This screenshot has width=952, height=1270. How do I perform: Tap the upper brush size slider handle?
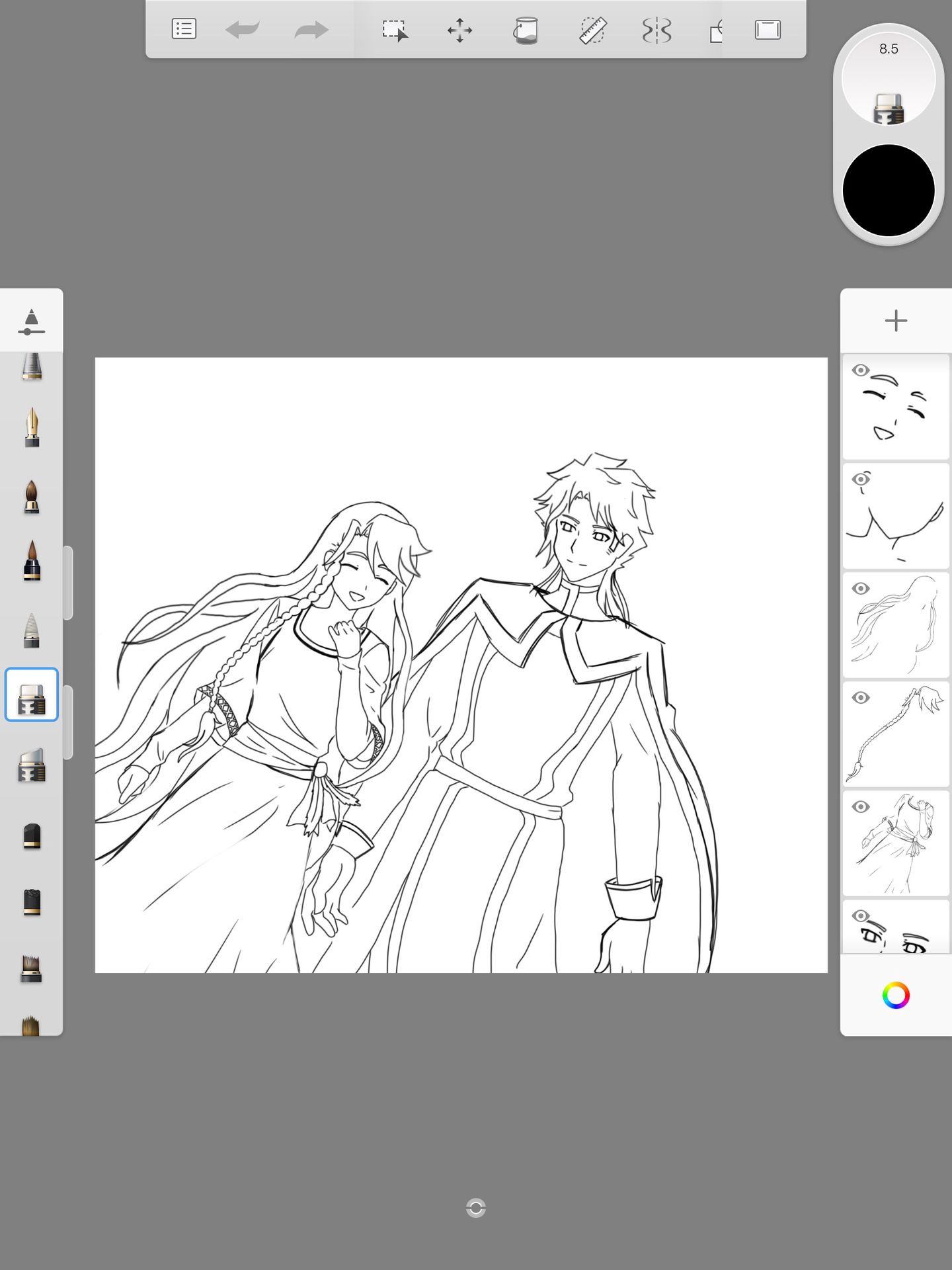(68, 583)
